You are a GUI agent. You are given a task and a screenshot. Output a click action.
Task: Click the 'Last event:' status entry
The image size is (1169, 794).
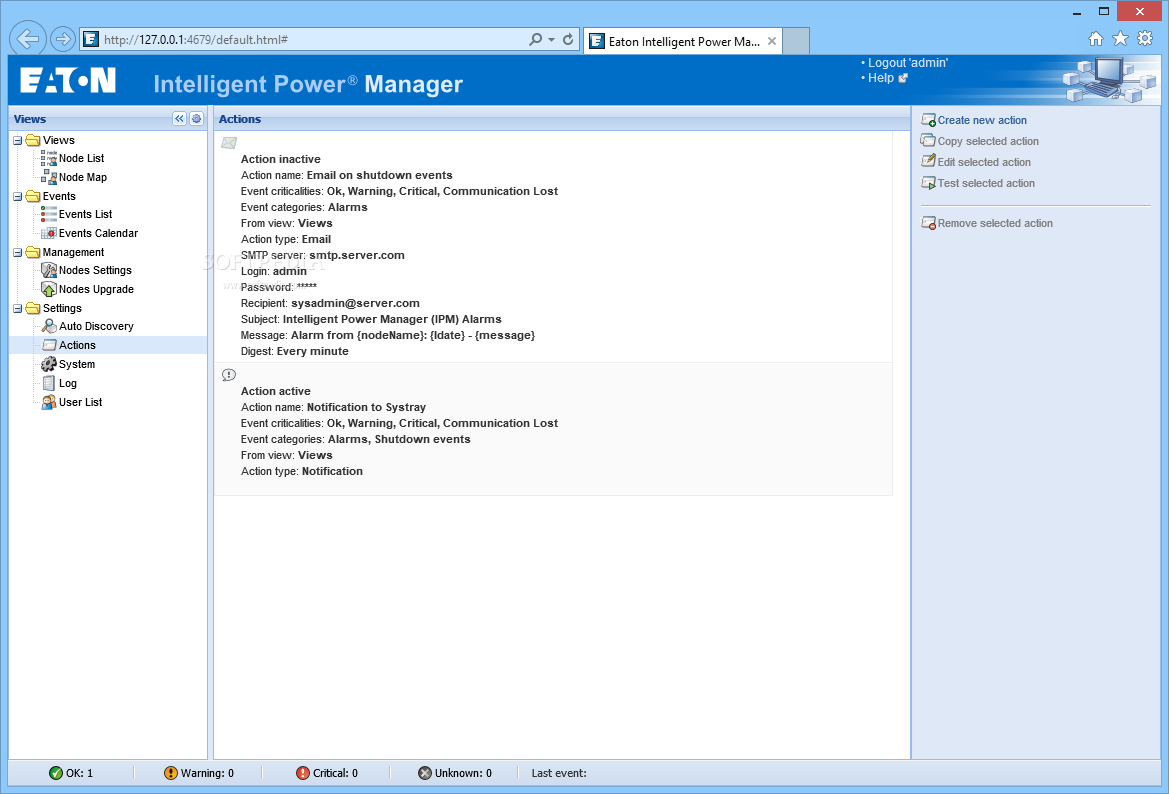[x=558, y=773]
